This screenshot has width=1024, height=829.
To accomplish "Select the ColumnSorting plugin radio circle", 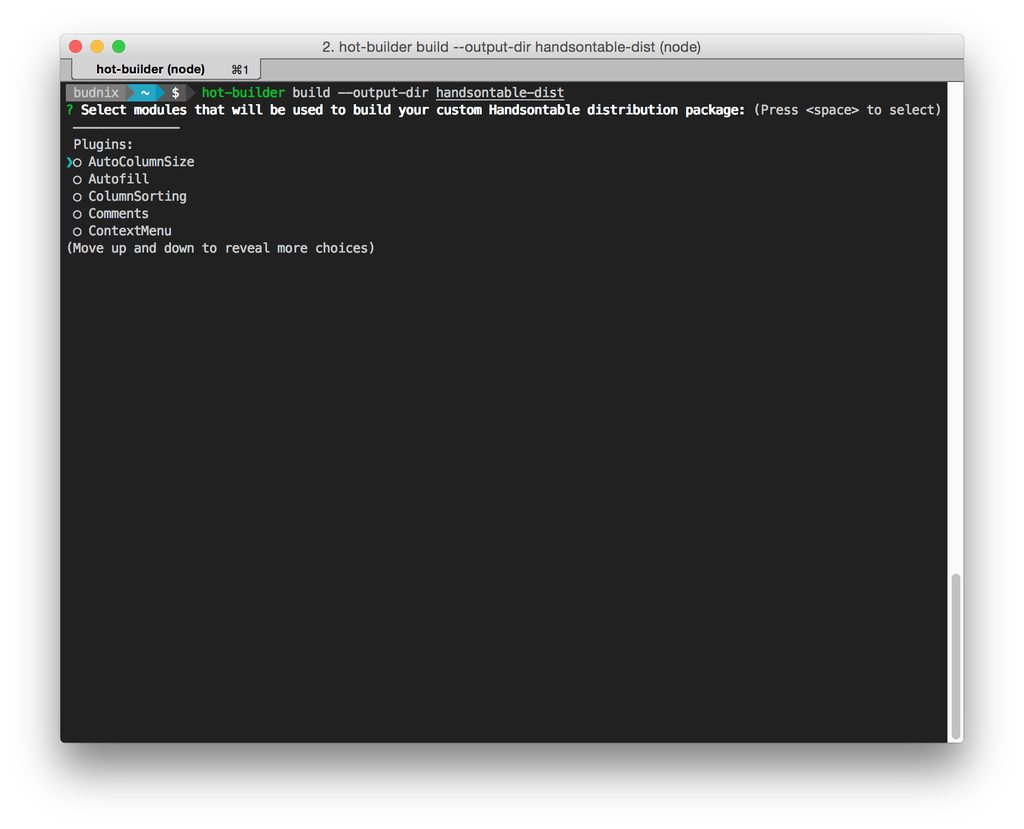I will (x=77, y=197).
